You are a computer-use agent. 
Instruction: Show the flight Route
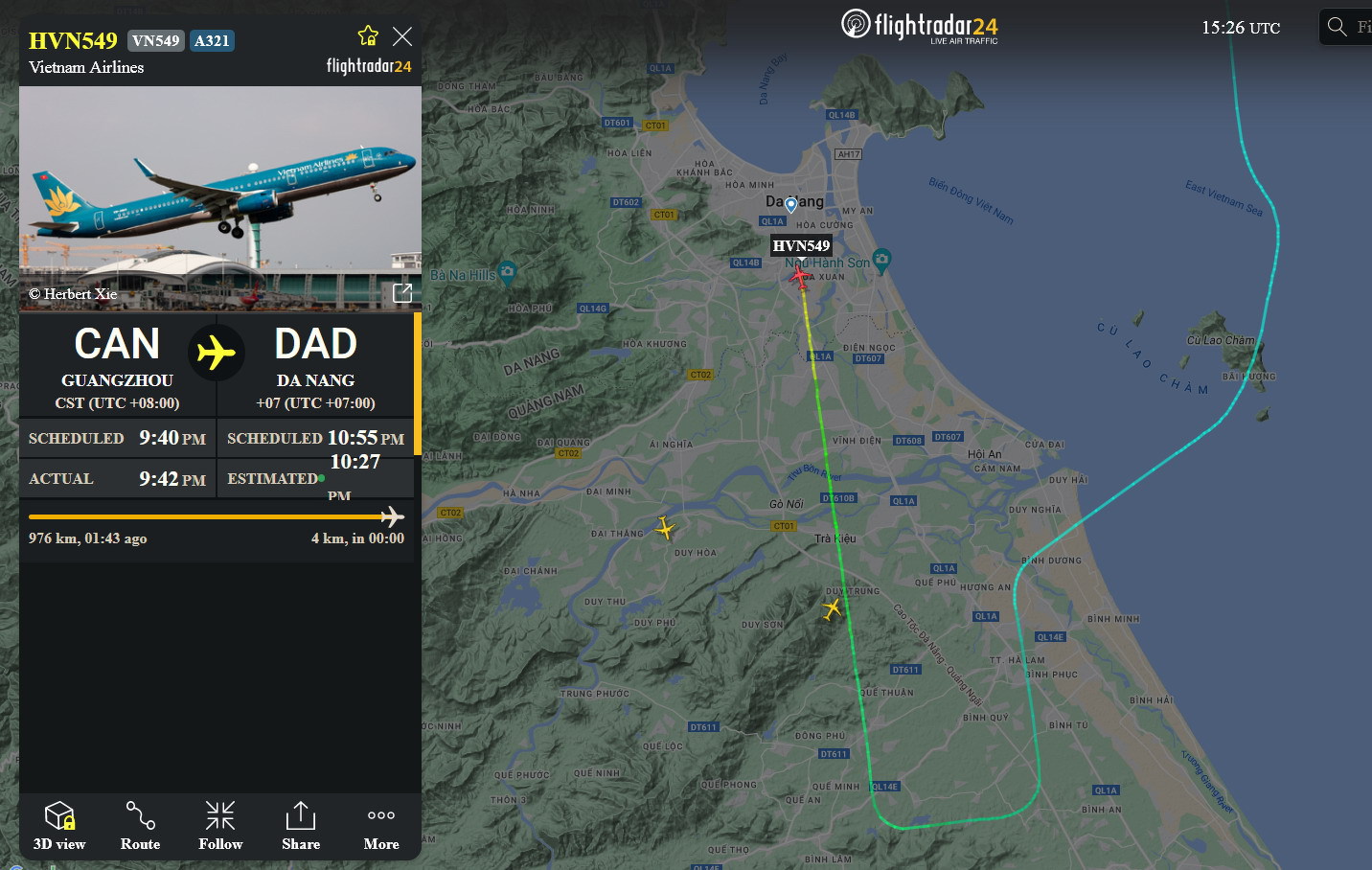point(140,825)
